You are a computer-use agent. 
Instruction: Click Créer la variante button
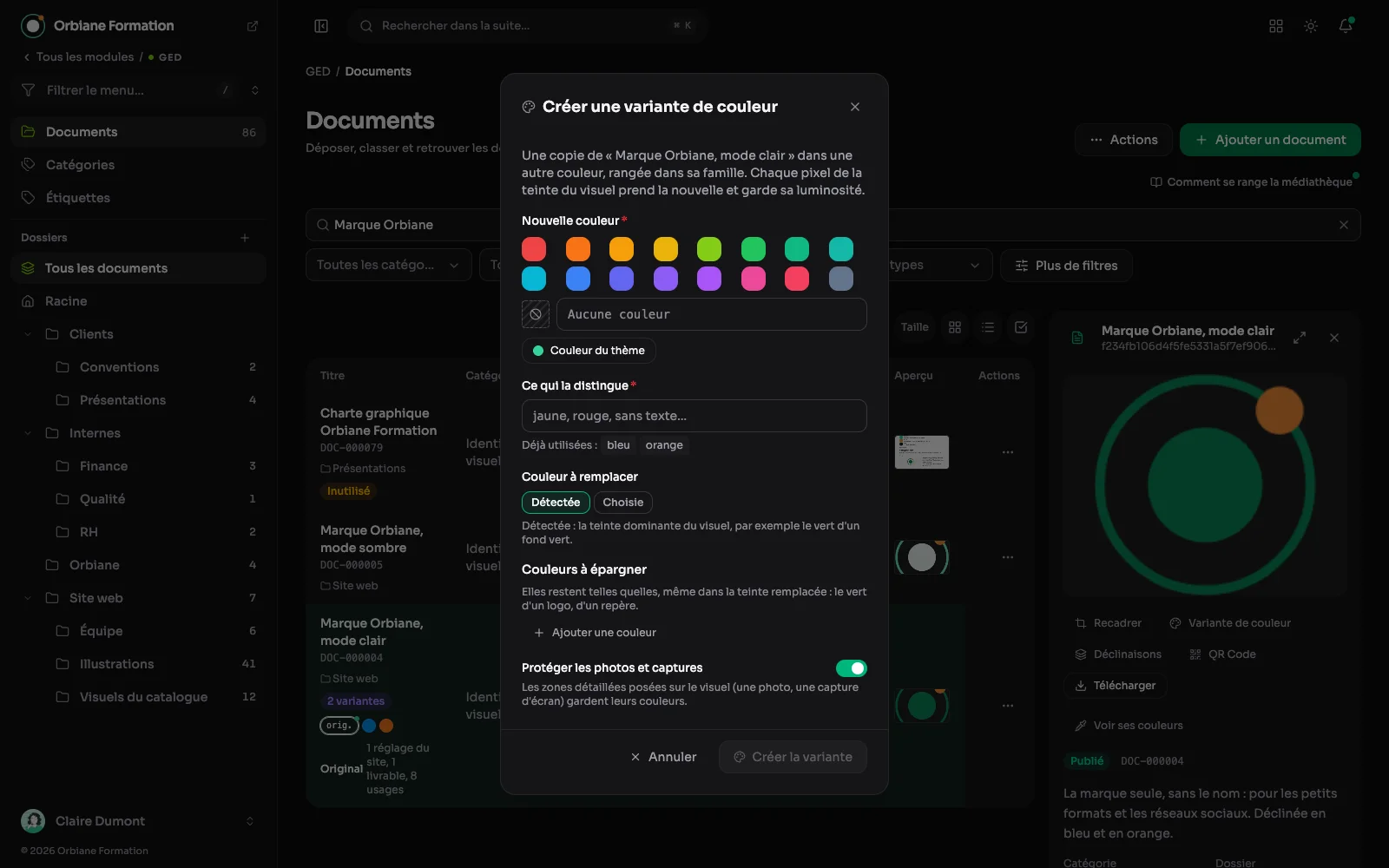pos(793,757)
